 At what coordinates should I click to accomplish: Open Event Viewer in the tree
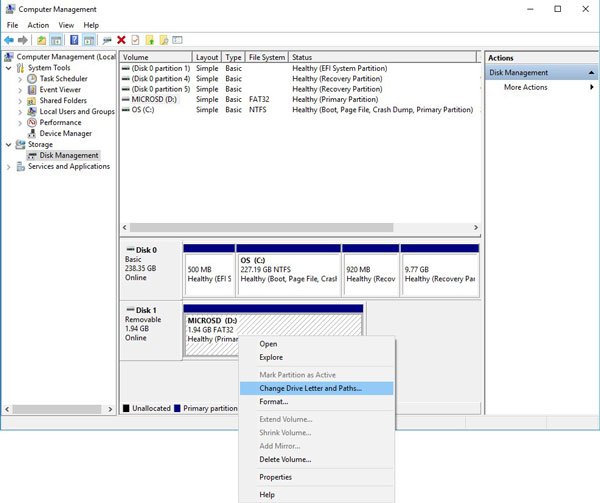[62, 89]
